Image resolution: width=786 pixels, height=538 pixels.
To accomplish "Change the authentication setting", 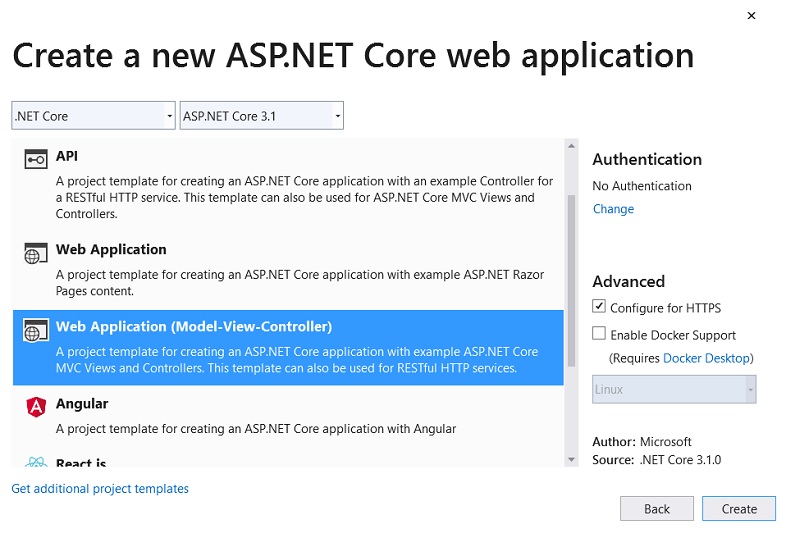I will tap(614, 209).
